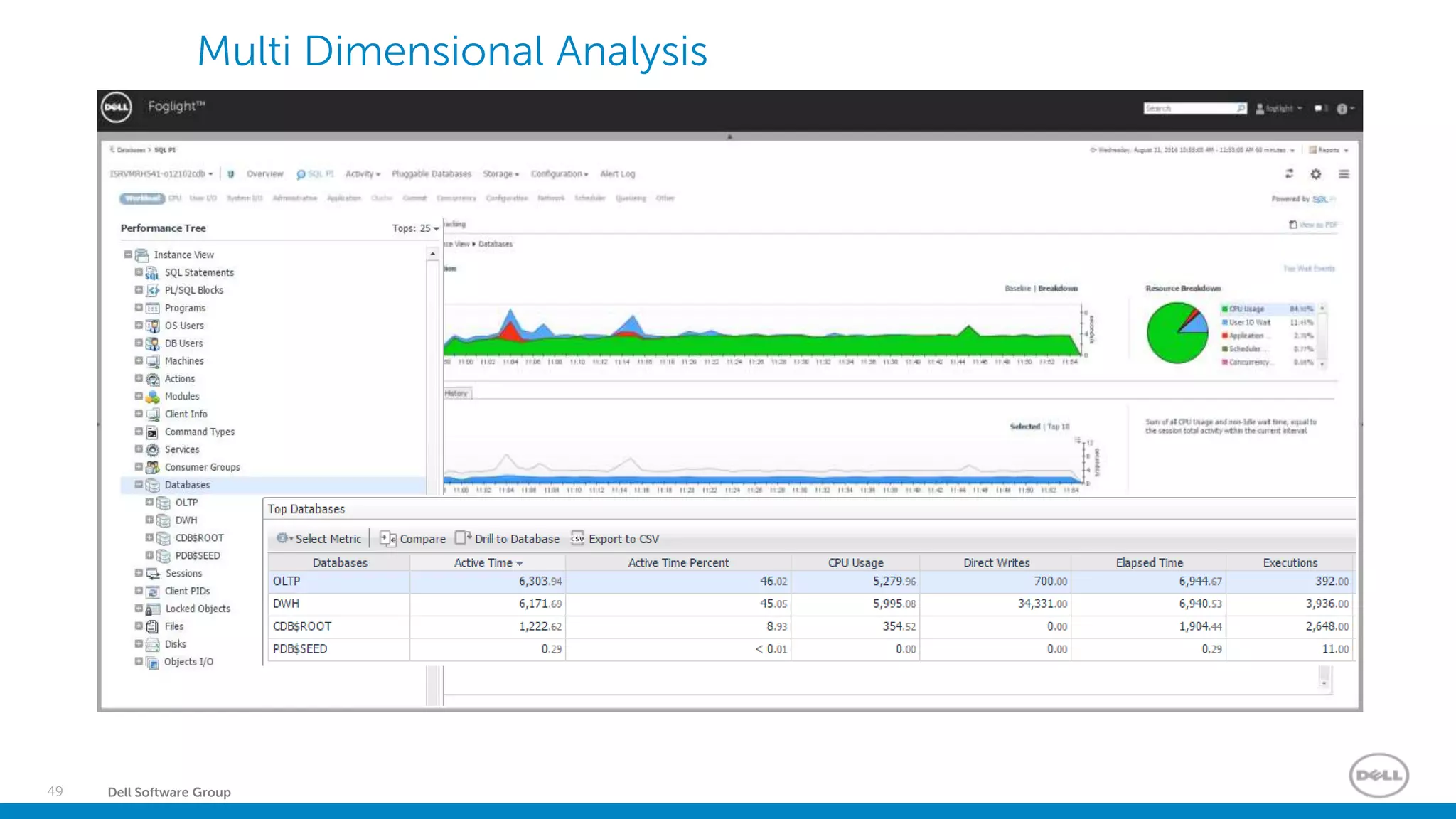Click the Sessions node icon

click(x=152, y=574)
